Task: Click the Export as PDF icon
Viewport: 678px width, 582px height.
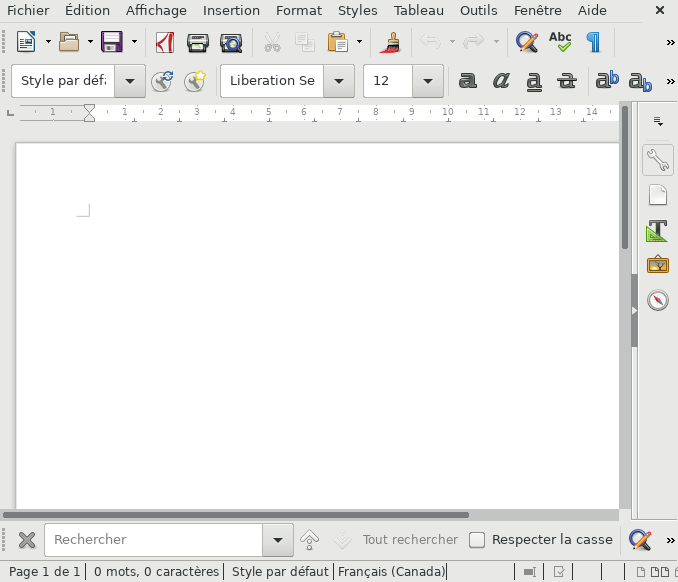Action: tap(165, 42)
